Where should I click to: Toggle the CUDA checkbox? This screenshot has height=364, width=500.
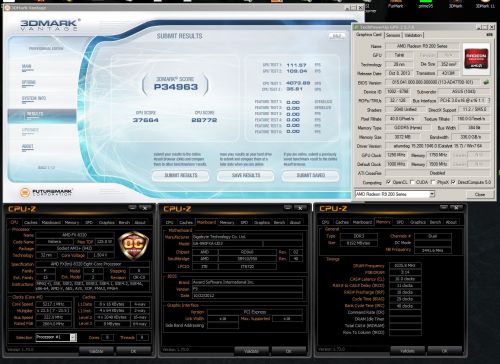(x=412, y=182)
